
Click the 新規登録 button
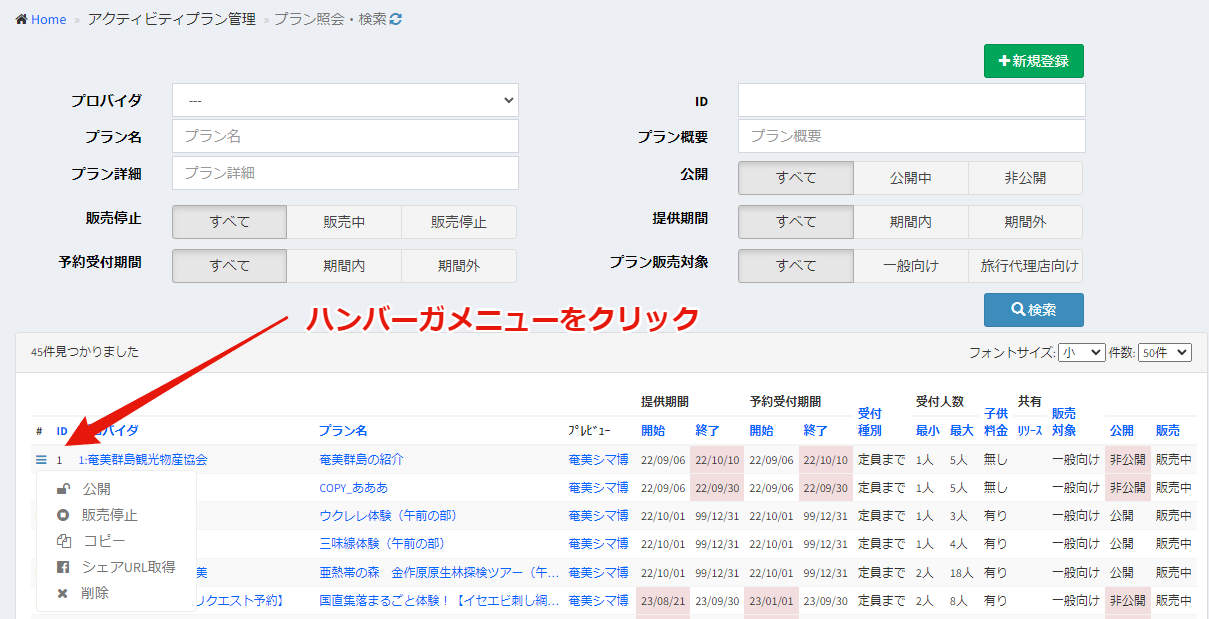1034,61
